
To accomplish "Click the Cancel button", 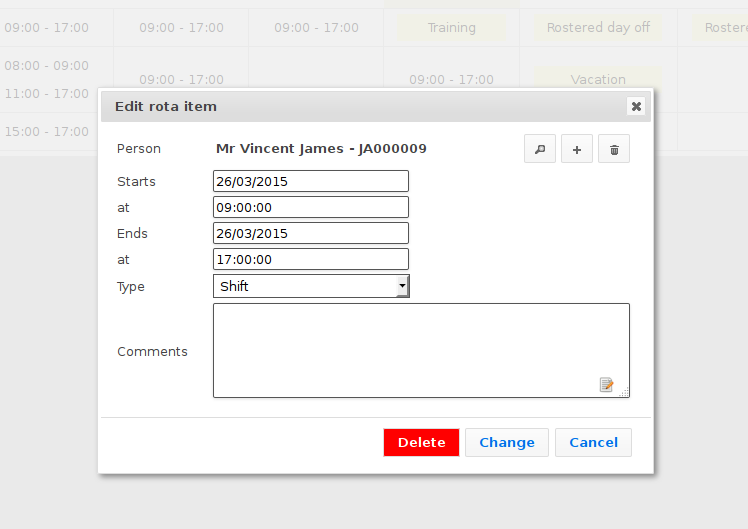I will (593, 443).
